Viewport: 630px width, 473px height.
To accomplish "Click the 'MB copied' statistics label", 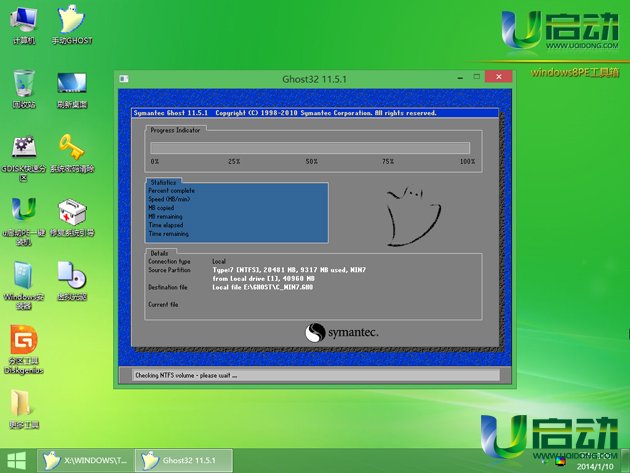I will 161,208.
